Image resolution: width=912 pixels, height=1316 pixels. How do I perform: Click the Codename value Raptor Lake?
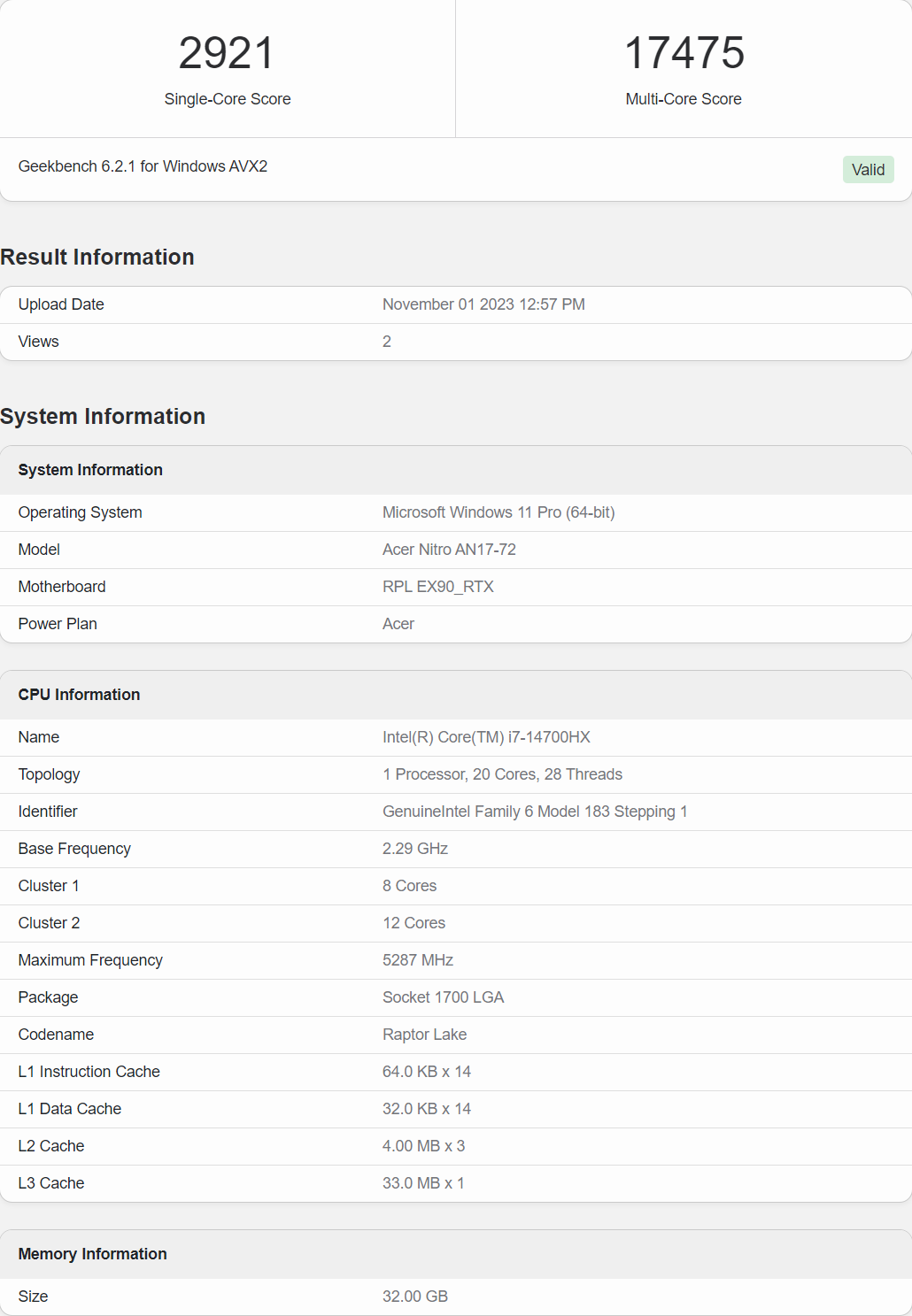(424, 1035)
